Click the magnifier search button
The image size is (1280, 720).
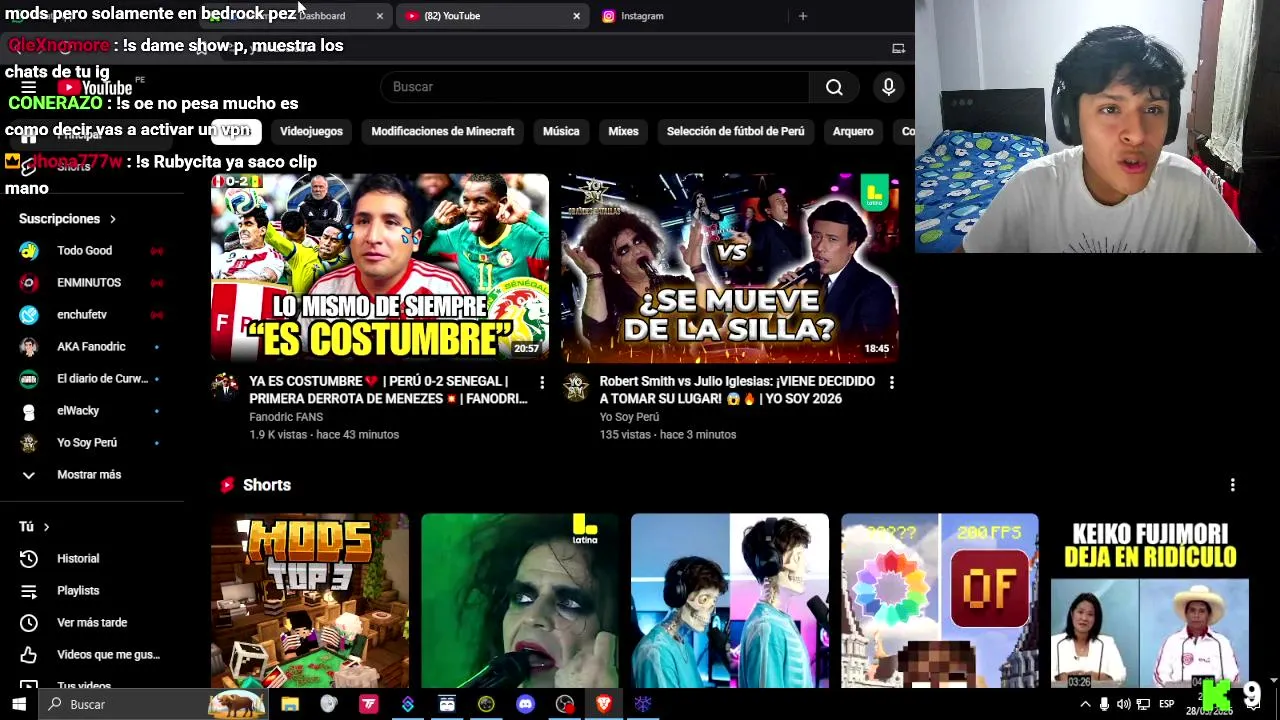(x=834, y=87)
